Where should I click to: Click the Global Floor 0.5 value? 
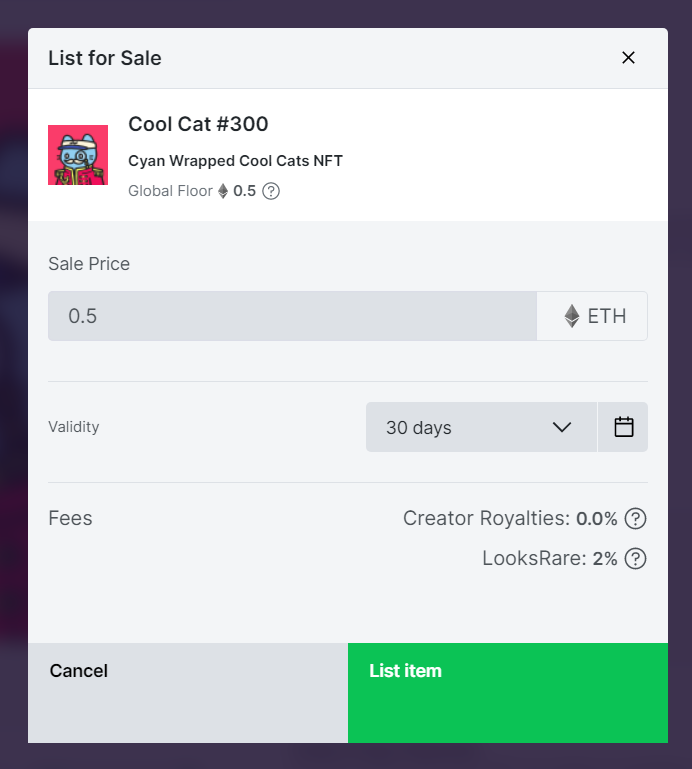click(244, 191)
